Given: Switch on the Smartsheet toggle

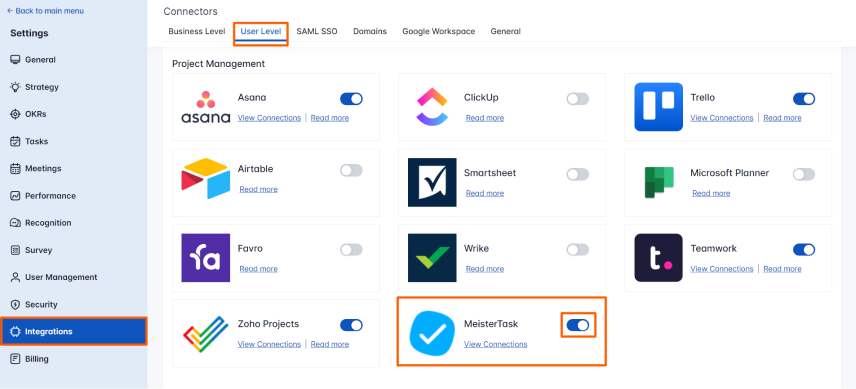Looking at the screenshot, I should pyautogui.click(x=578, y=174).
